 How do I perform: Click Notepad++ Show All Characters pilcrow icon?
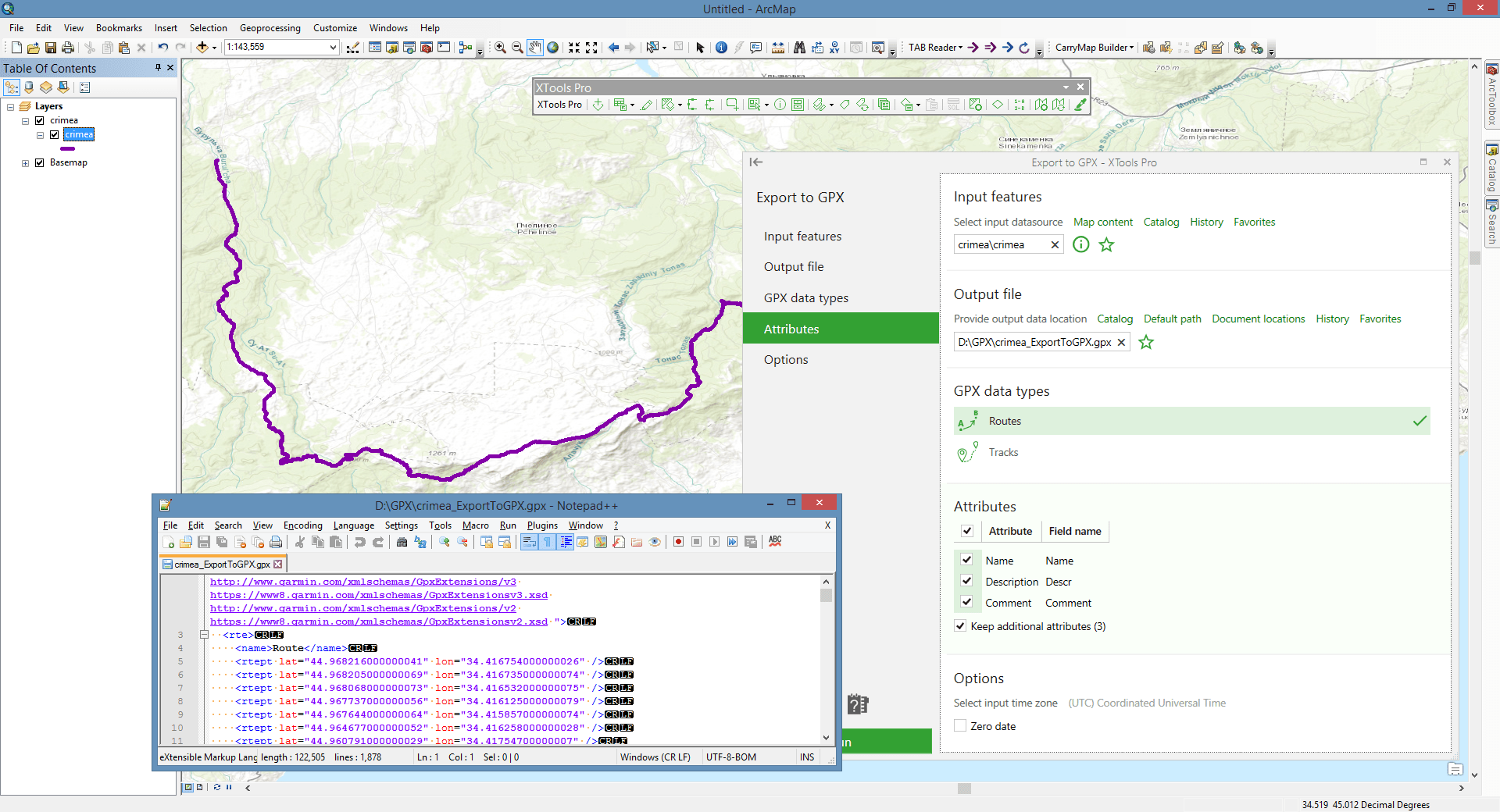click(x=547, y=542)
